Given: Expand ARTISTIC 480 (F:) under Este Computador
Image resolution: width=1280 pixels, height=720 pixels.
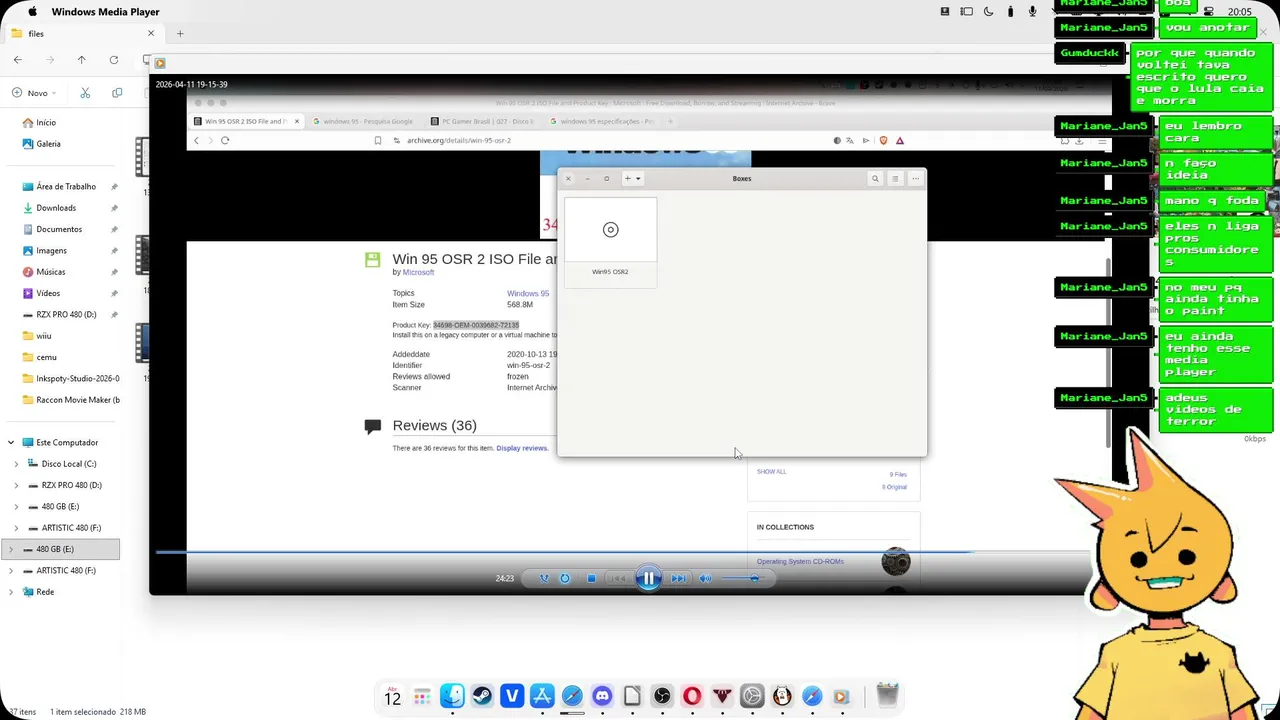Looking at the screenshot, I should click(16, 528).
